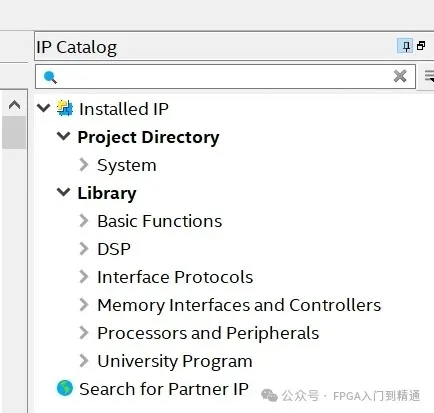Expand the System node arrow
The height and width of the screenshot is (413, 434).
coord(84,165)
